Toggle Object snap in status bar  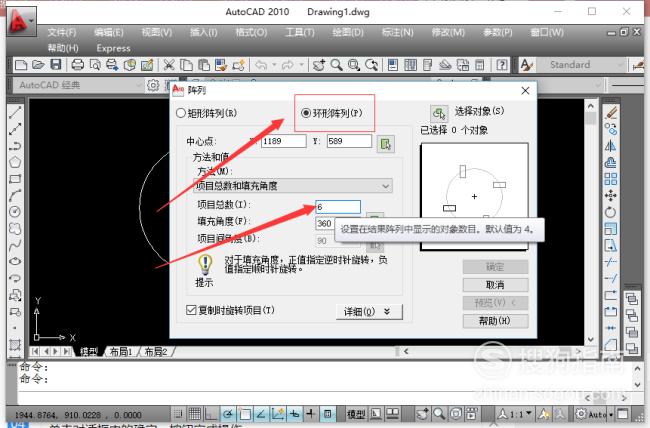245,413
